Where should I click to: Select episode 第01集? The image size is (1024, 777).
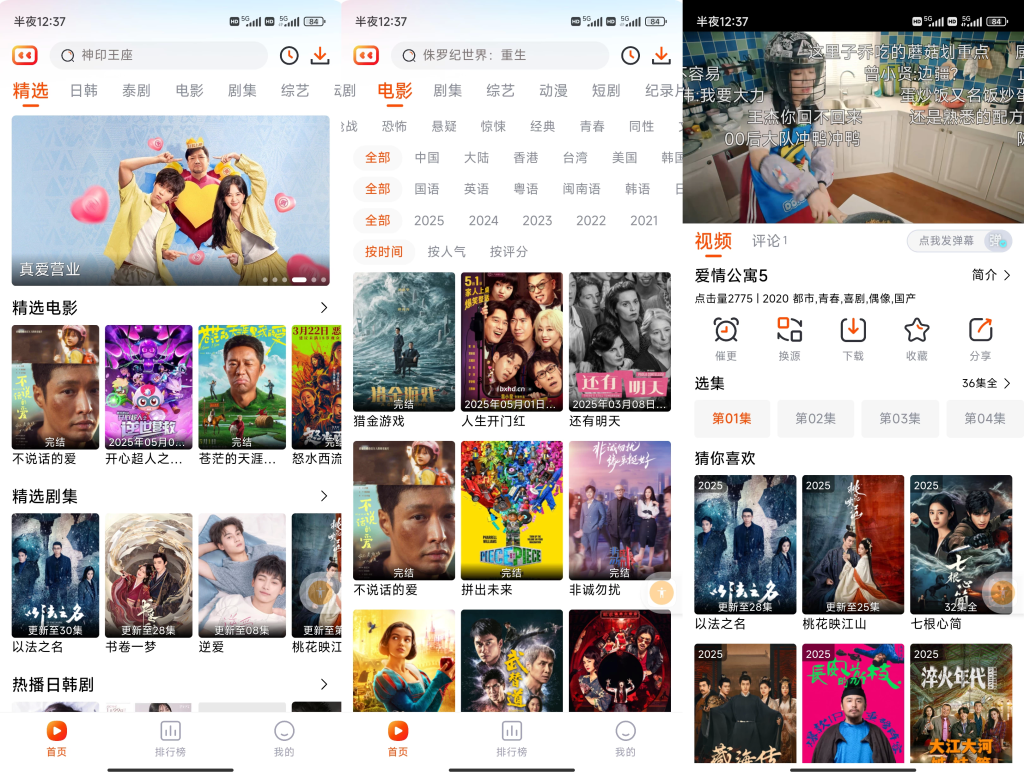[x=731, y=419]
